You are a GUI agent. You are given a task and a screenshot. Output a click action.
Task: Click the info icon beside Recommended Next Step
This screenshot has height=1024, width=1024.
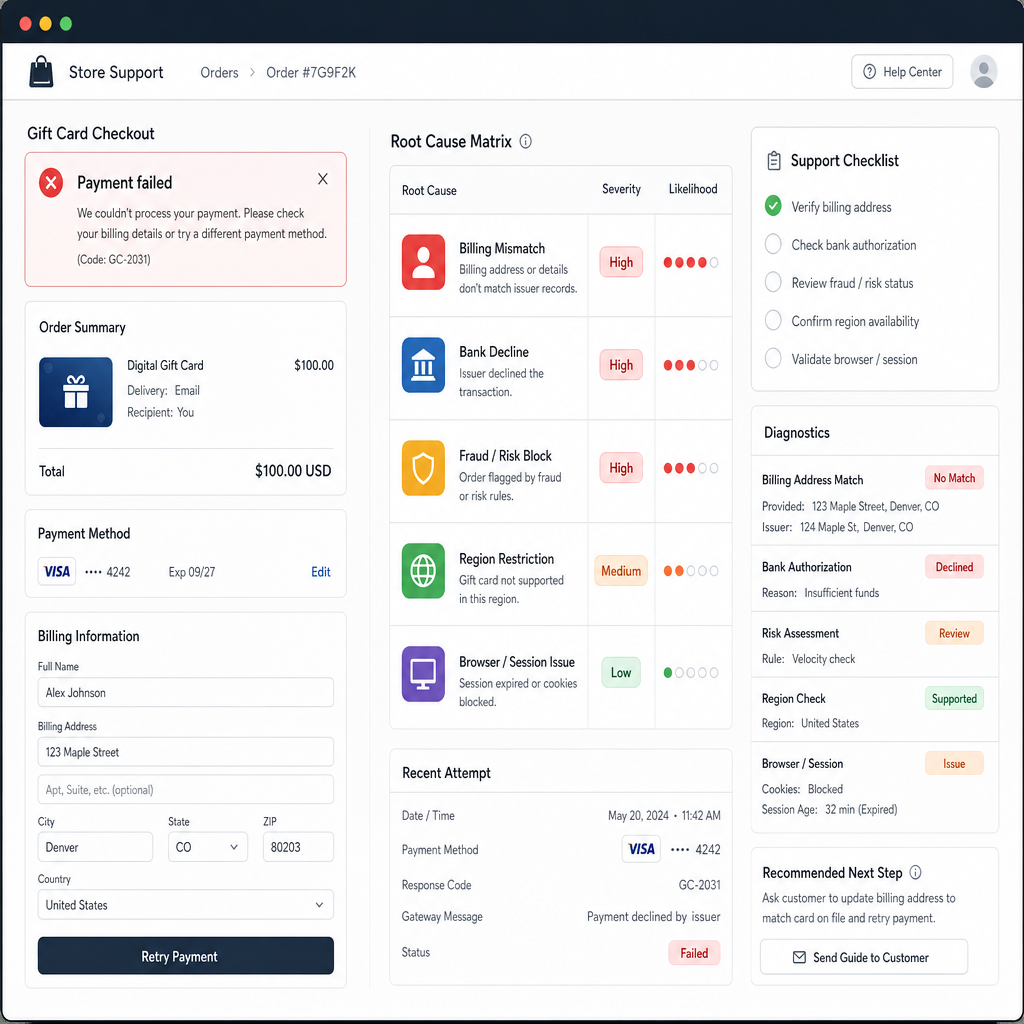[916, 872]
